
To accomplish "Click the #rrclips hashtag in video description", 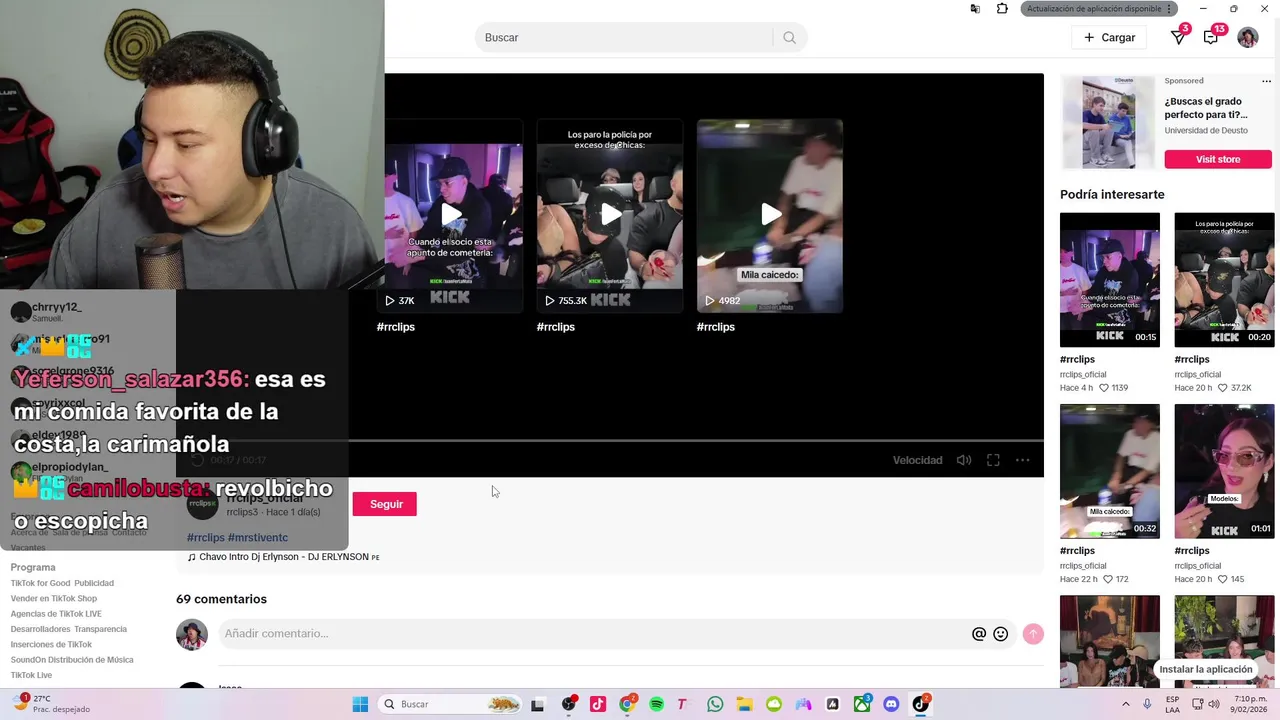I will (x=206, y=538).
